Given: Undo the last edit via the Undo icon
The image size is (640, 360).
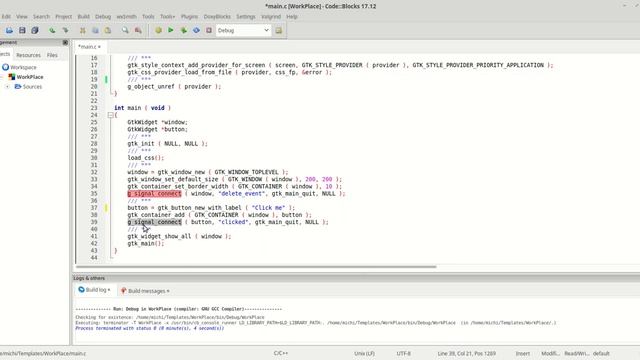Looking at the screenshot, I should click(x=52, y=30).
